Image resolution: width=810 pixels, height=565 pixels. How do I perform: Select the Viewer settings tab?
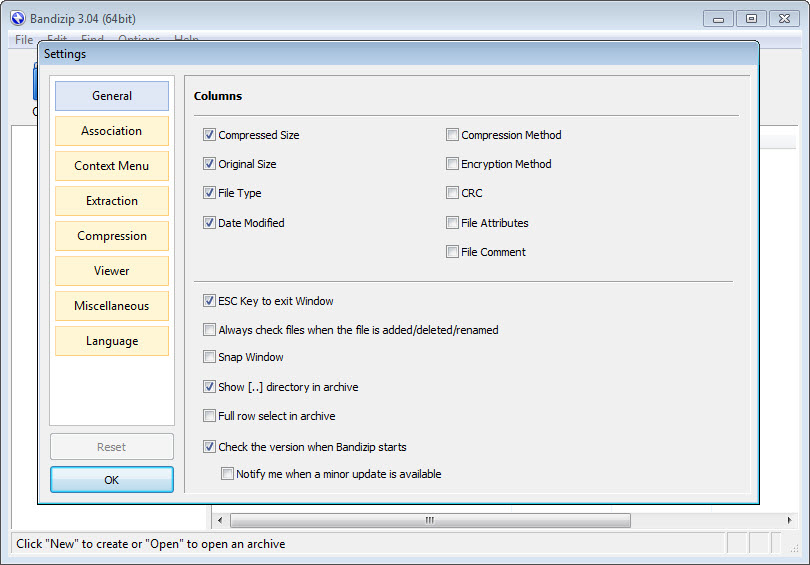(x=112, y=271)
